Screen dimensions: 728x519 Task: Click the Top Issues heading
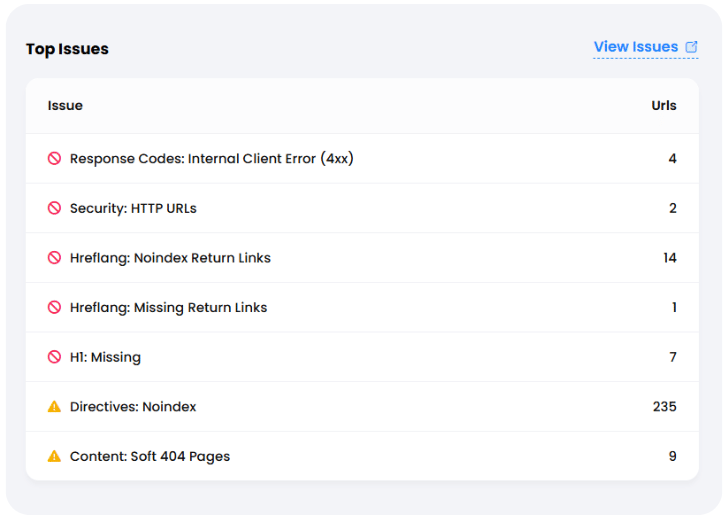coord(67,49)
